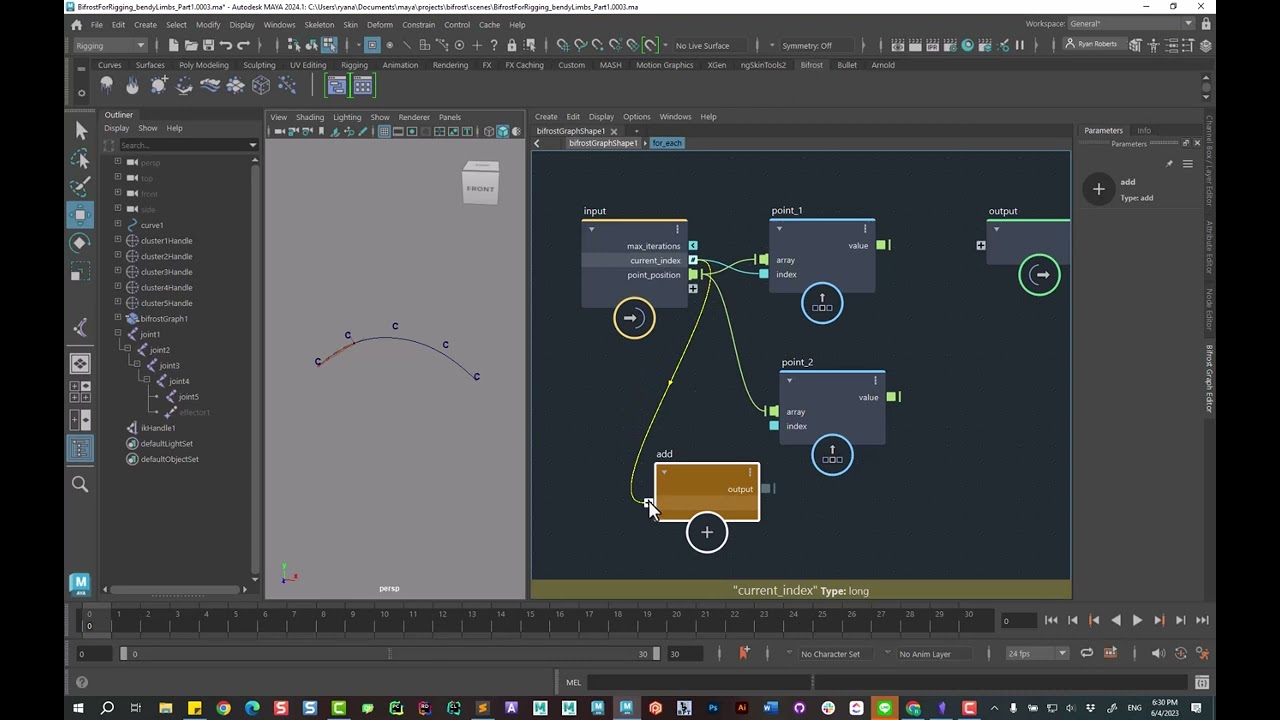This screenshot has height=720, width=1280.
Task: Click the IPR render icon
Action: click(932, 45)
